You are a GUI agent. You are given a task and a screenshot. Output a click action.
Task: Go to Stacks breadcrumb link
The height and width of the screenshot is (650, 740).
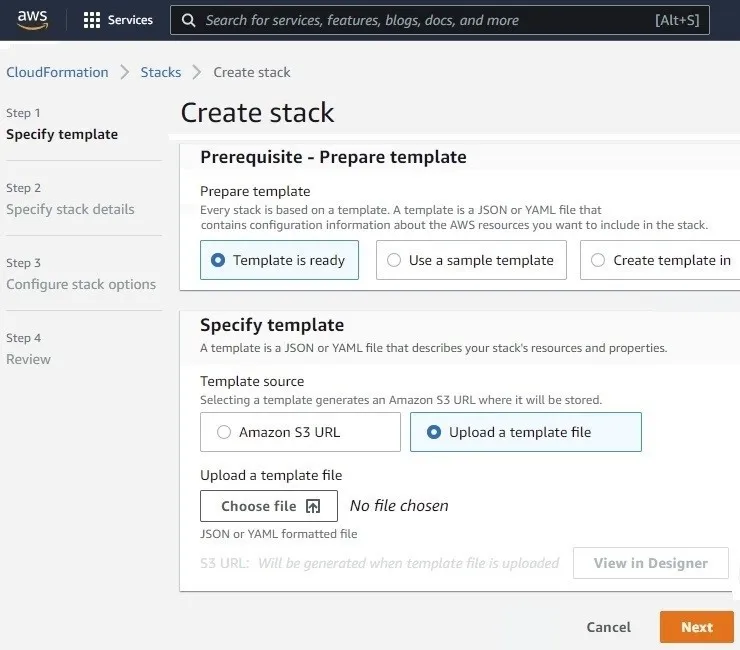tap(160, 72)
